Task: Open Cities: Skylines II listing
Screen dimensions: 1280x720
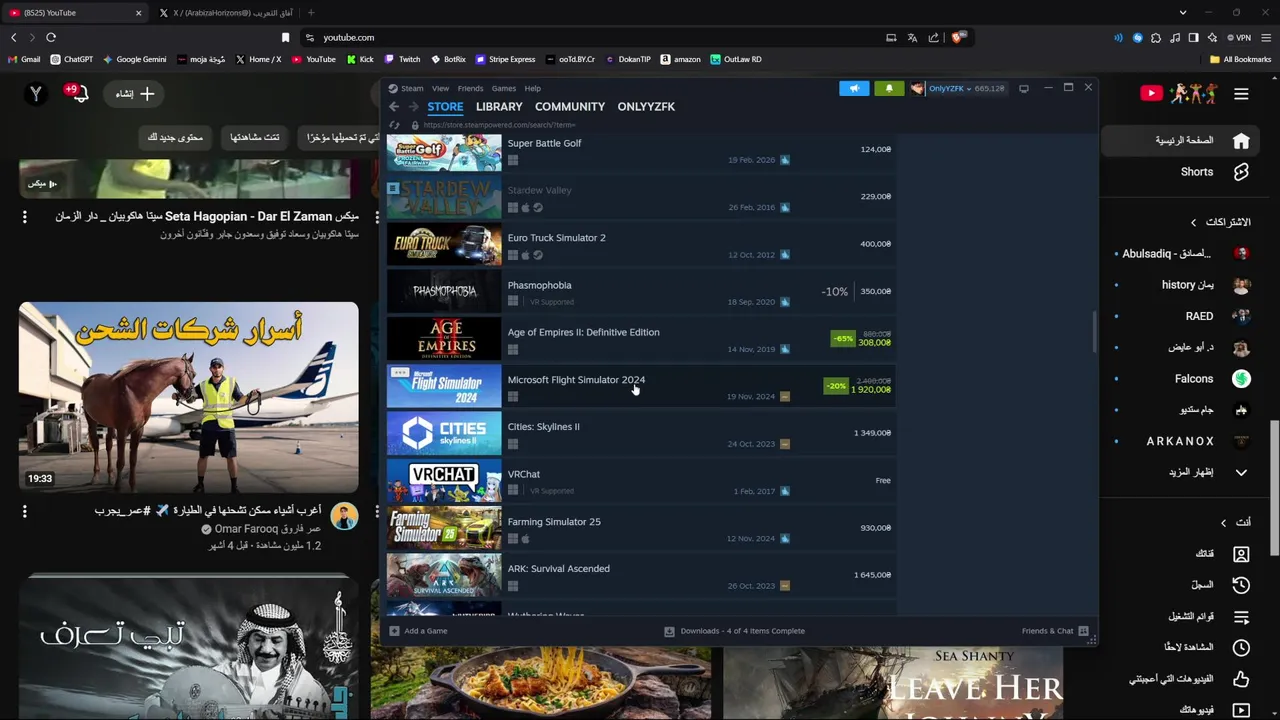Action: [x=640, y=433]
